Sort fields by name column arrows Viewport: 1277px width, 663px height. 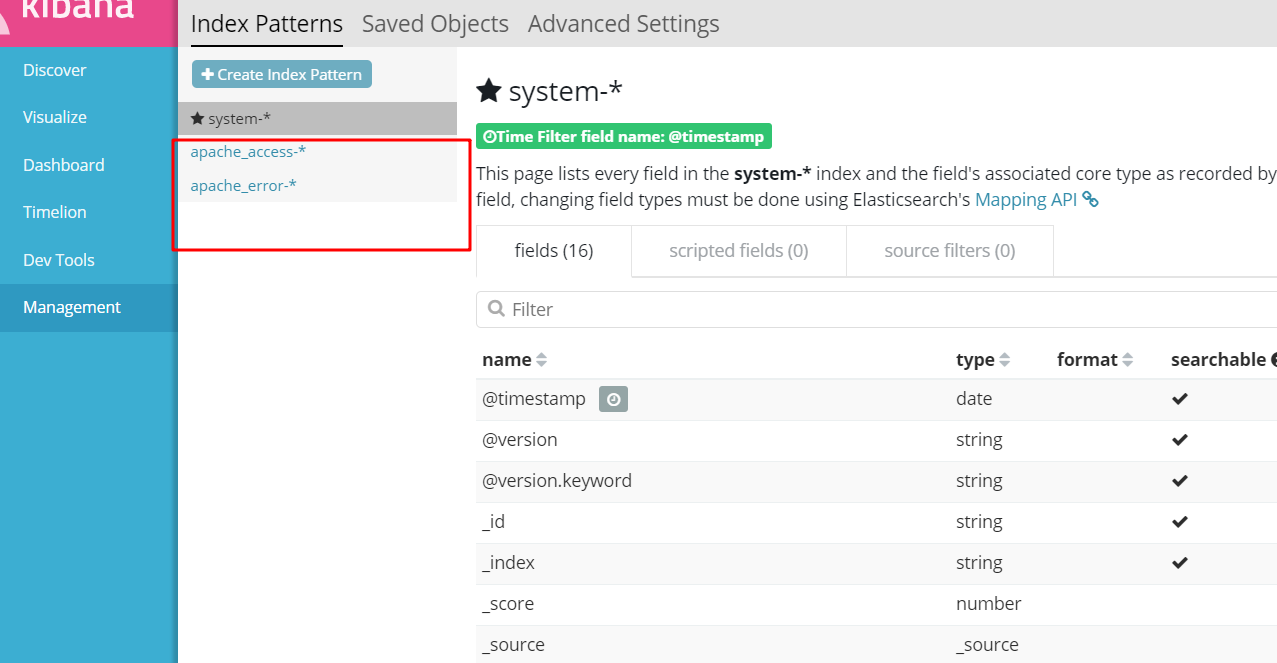point(542,360)
